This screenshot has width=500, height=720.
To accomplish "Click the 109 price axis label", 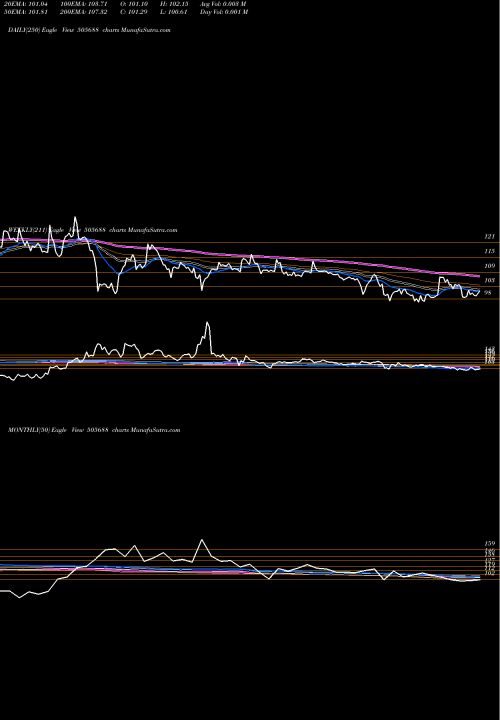I will [x=489, y=266].
